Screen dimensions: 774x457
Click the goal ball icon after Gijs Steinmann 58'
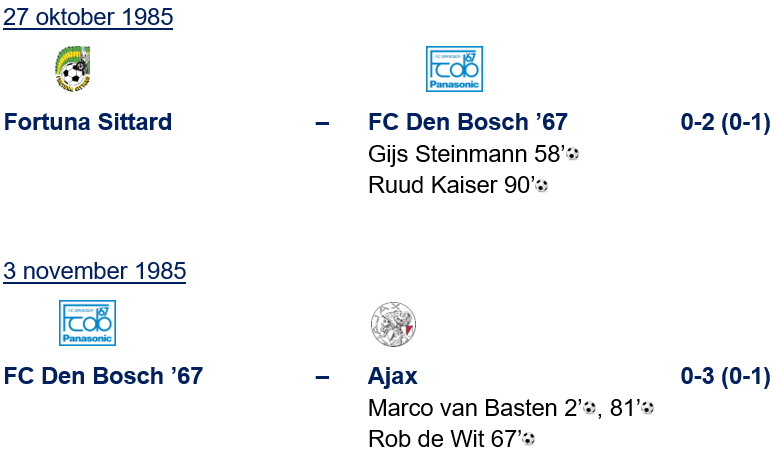573,155
